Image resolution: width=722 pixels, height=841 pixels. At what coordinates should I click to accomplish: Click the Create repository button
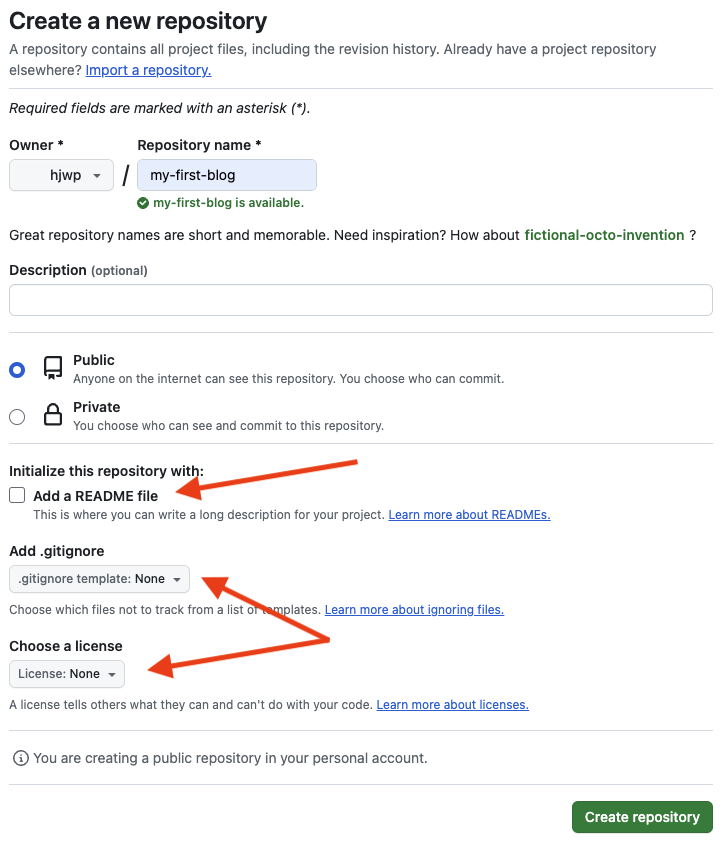point(642,817)
